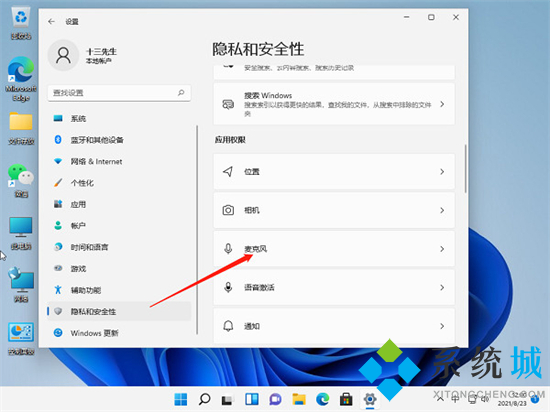Click into the 查找设置 search field
Image resolution: width=550 pixels, height=412 pixels.
pos(119,93)
